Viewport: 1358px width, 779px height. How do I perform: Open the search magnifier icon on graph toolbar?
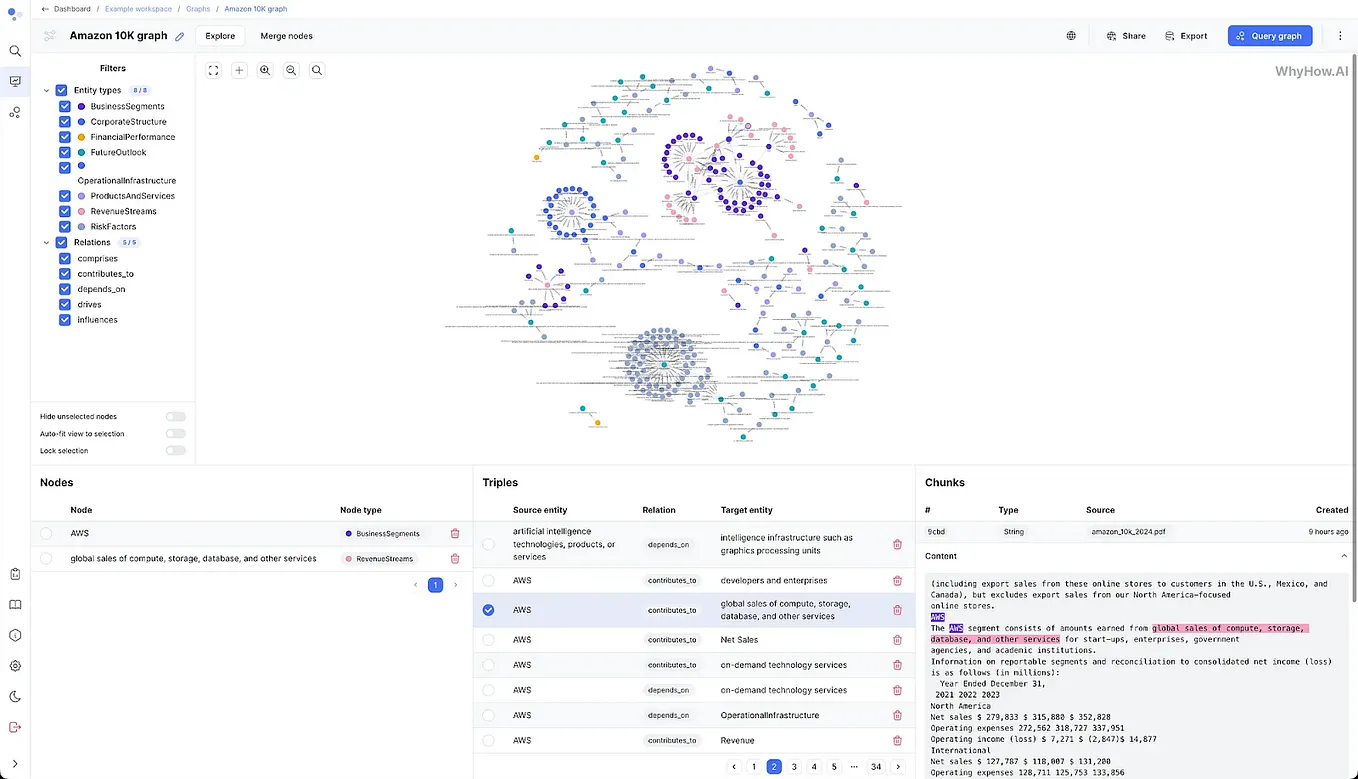click(317, 70)
